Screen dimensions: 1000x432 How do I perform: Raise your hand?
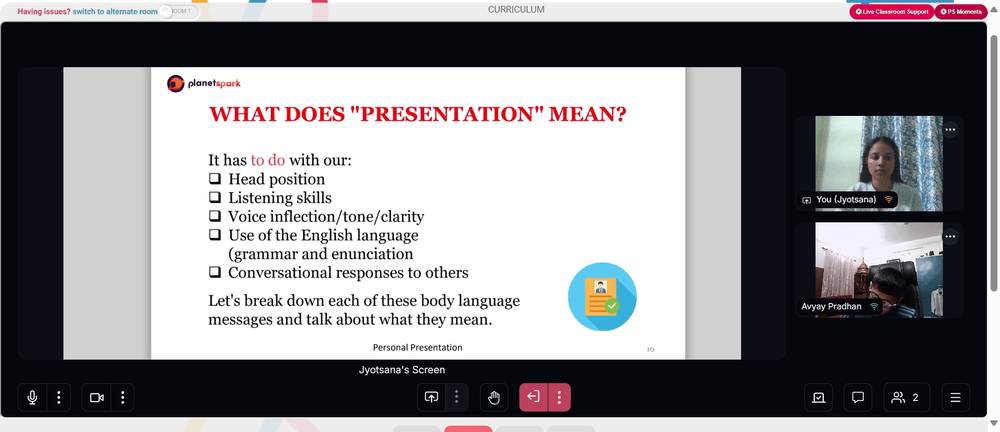click(x=494, y=398)
